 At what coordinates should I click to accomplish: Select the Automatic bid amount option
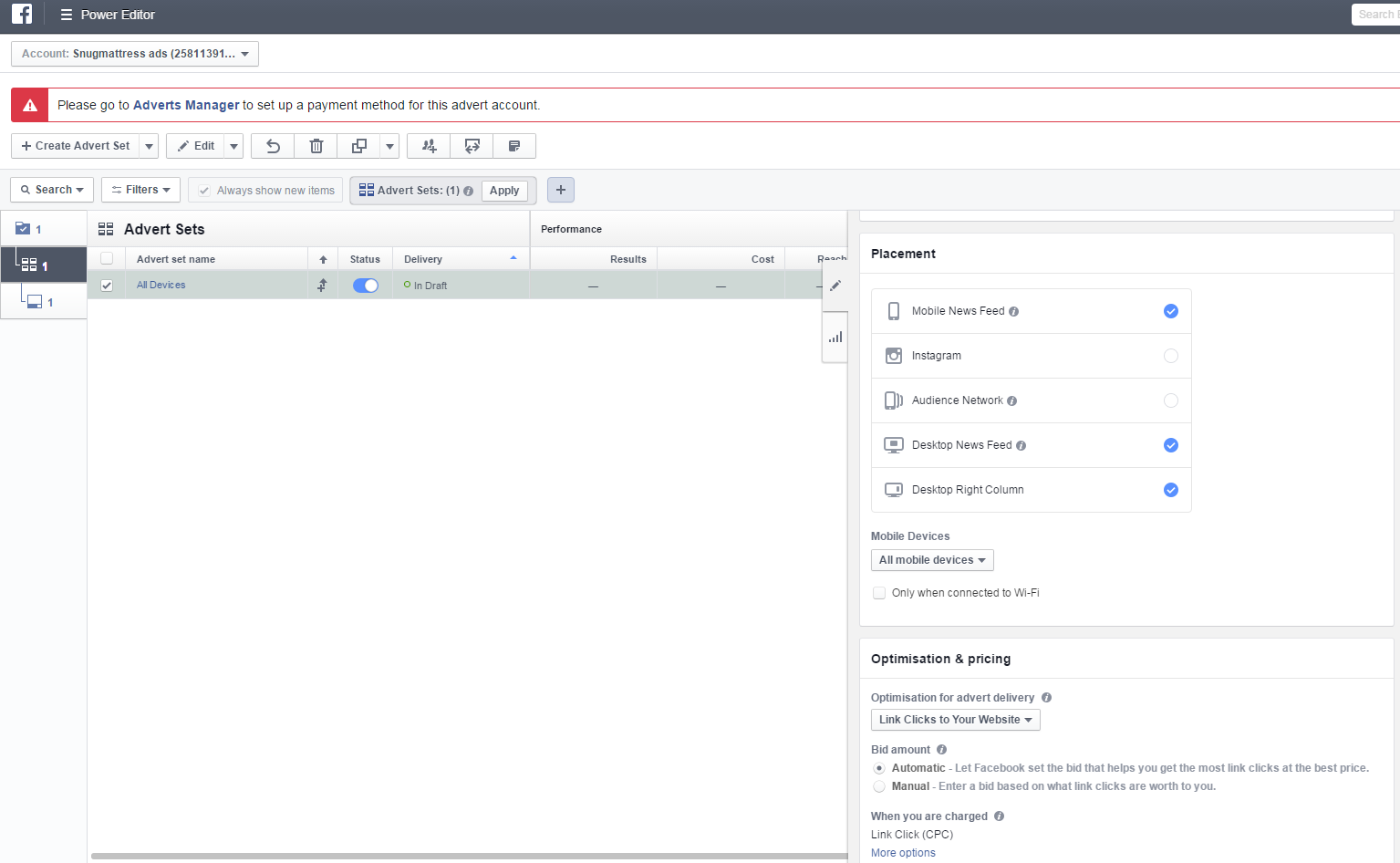(x=879, y=768)
